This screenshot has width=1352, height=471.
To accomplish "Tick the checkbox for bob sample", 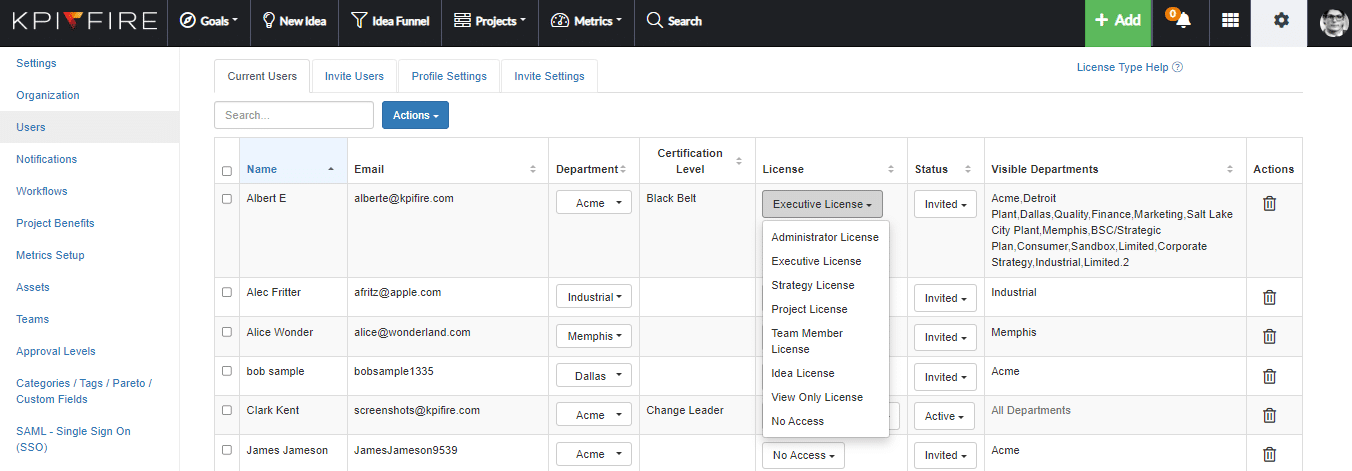I will (x=226, y=372).
